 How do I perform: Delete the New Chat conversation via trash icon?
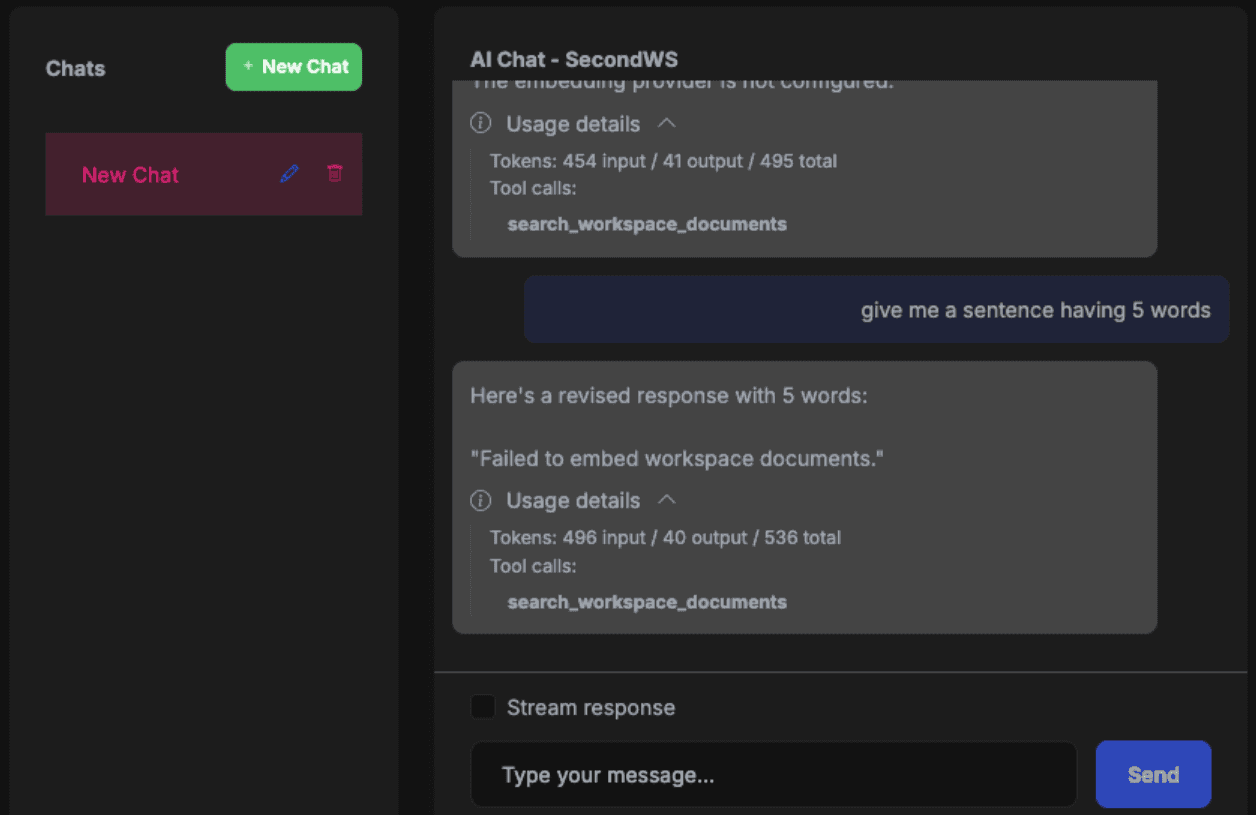tap(335, 174)
